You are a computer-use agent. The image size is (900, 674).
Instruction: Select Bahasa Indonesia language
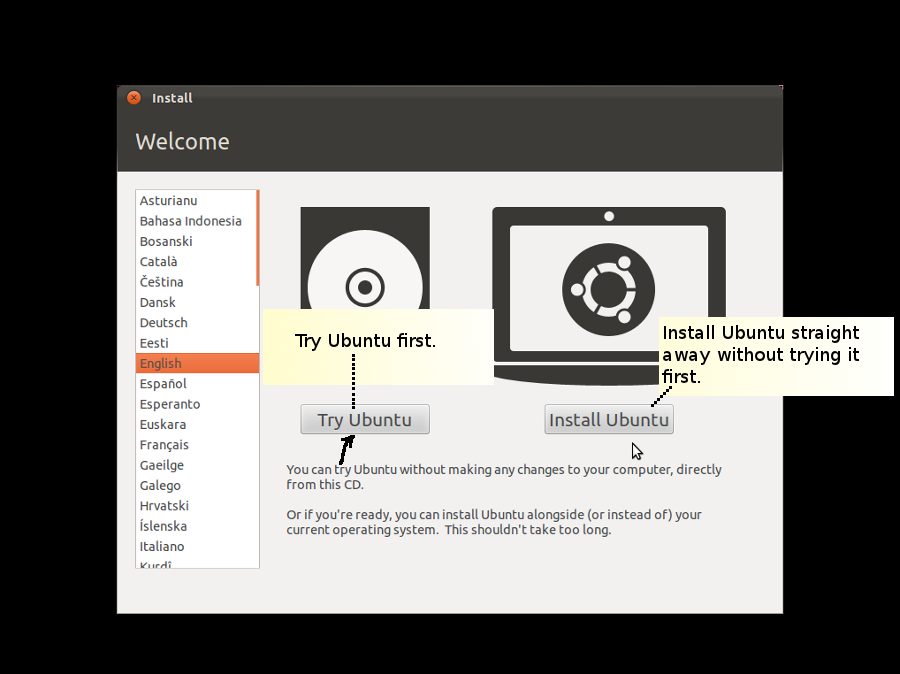coord(197,221)
